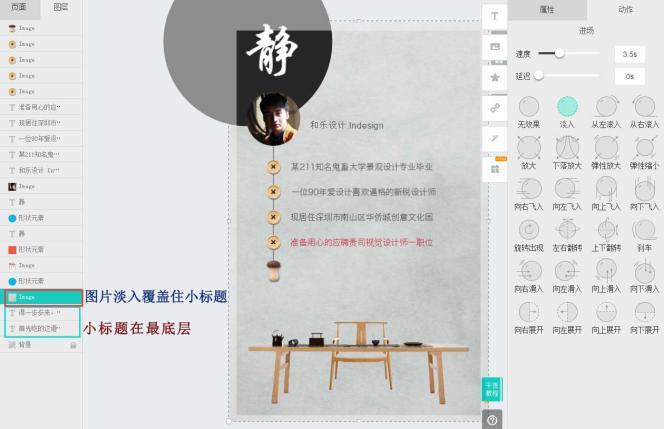Apply the 弹性缩小 animation

pyautogui.click(x=645, y=153)
